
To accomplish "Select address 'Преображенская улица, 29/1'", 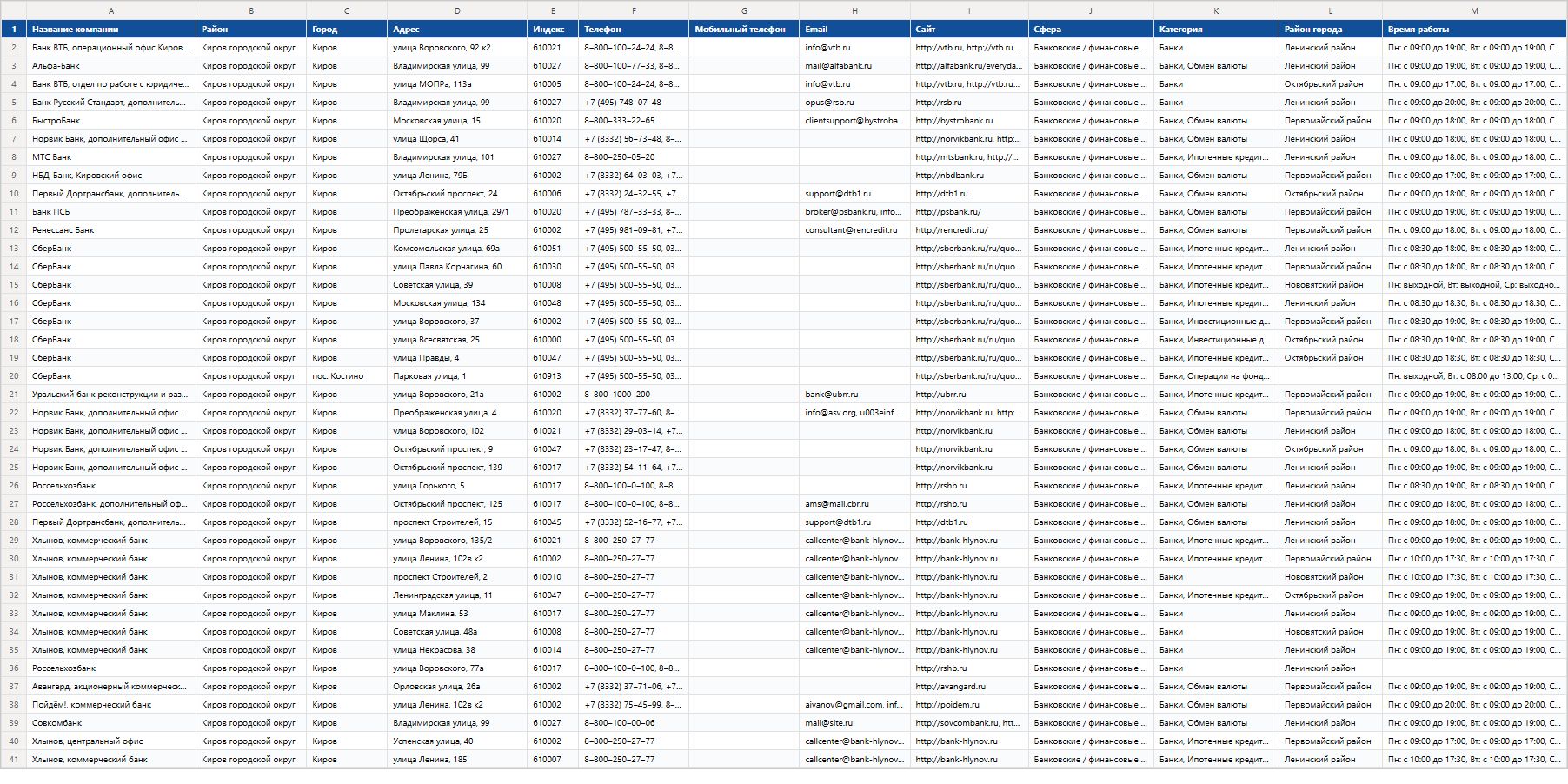I will (x=457, y=212).
